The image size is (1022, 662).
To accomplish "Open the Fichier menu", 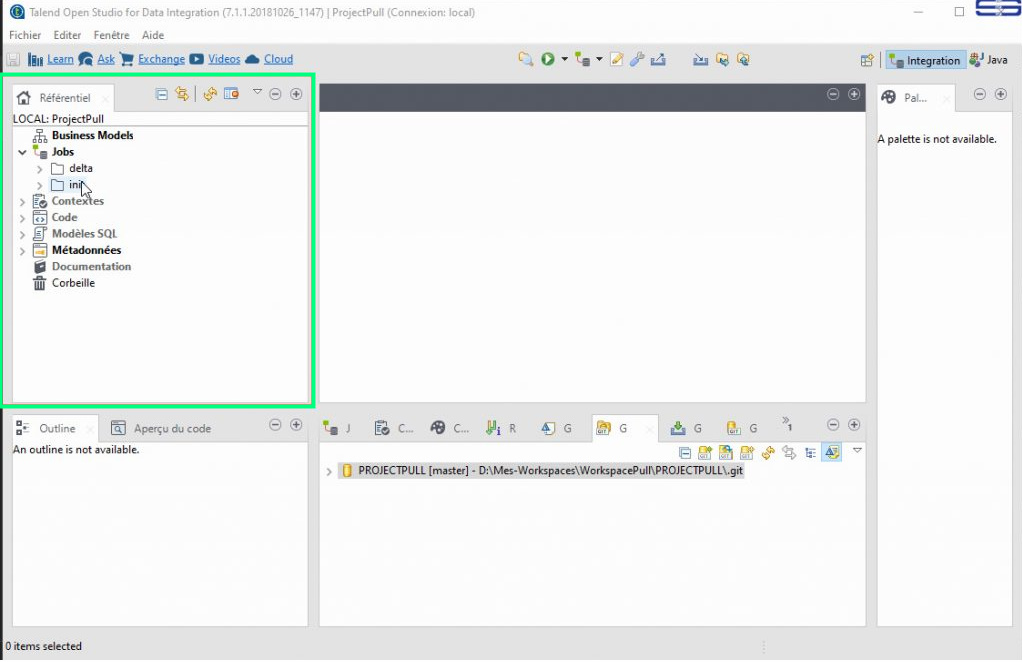I will tap(25, 35).
